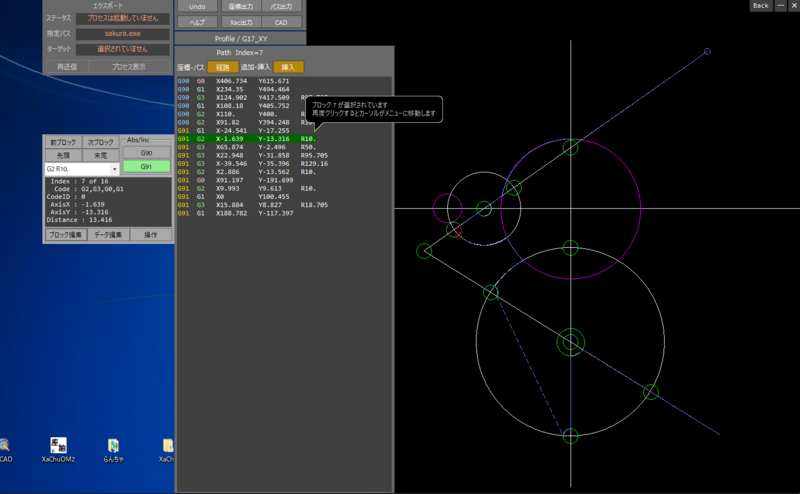Expand the G2 R10. block dropdown

[x=114, y=170]
